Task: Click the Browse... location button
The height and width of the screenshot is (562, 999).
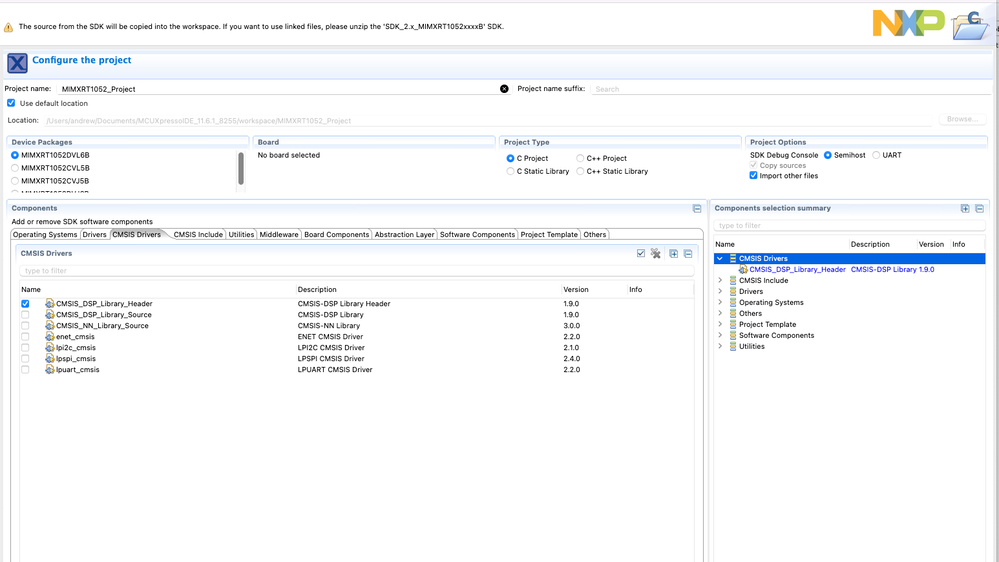Action: click(x=962, y=119)
